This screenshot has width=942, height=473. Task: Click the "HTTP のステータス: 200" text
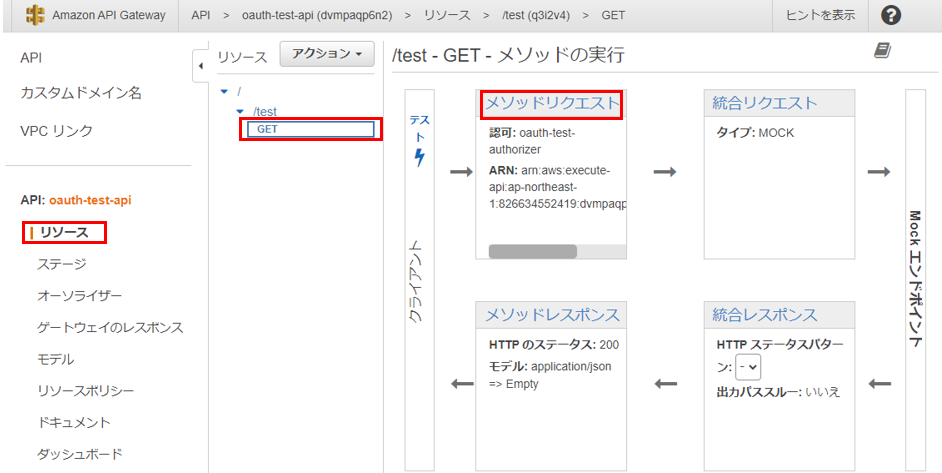click(x=554, y=345)
